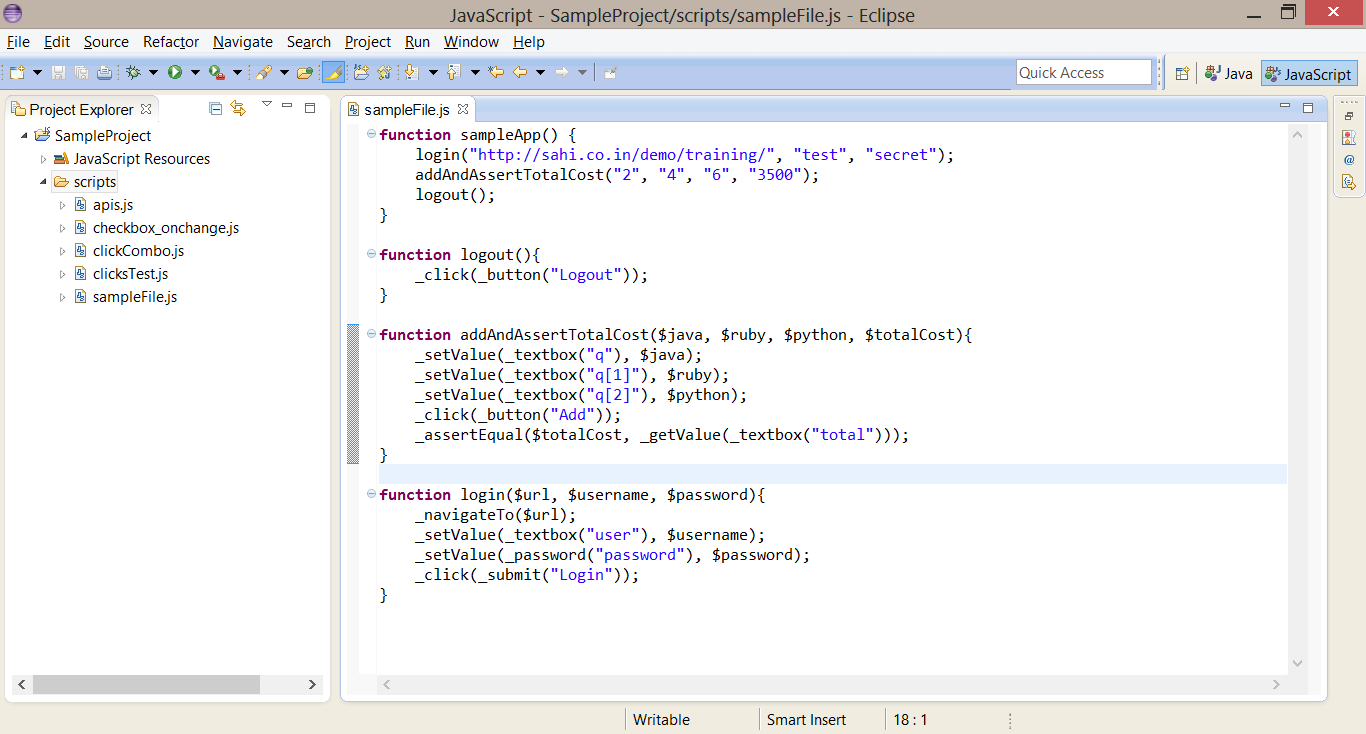Click the Last Edit Location icon
This screenshot has width=1366, height=734.
coord(496,72)
